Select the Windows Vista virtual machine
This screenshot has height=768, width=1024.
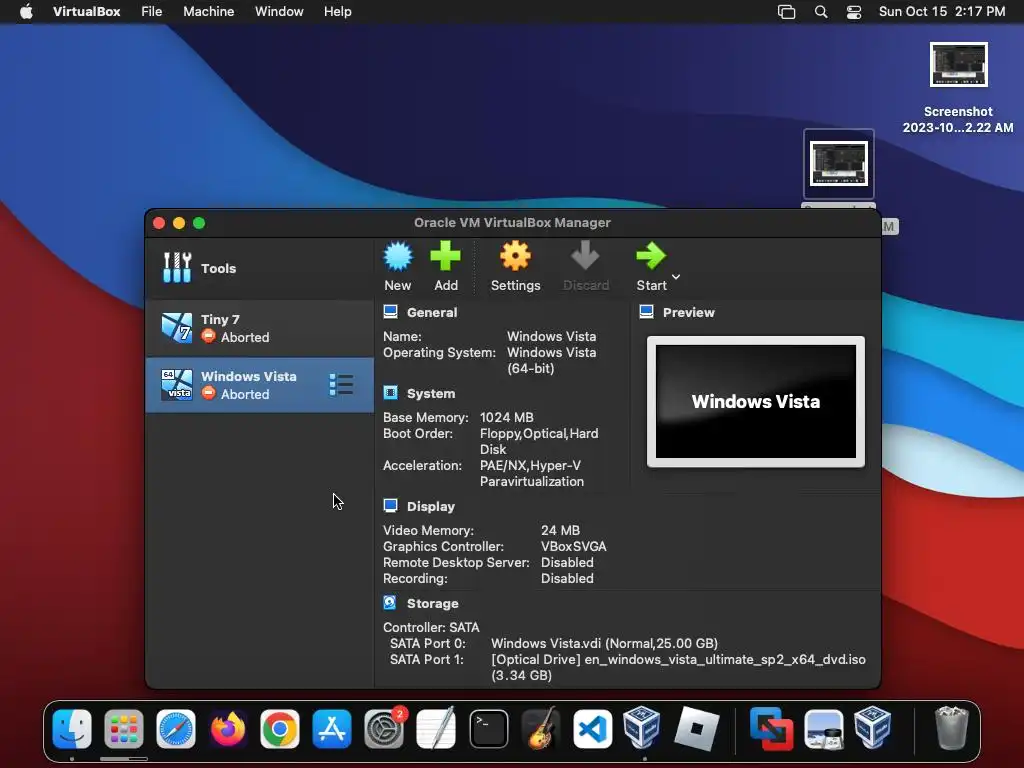click(x=259, y=385)
